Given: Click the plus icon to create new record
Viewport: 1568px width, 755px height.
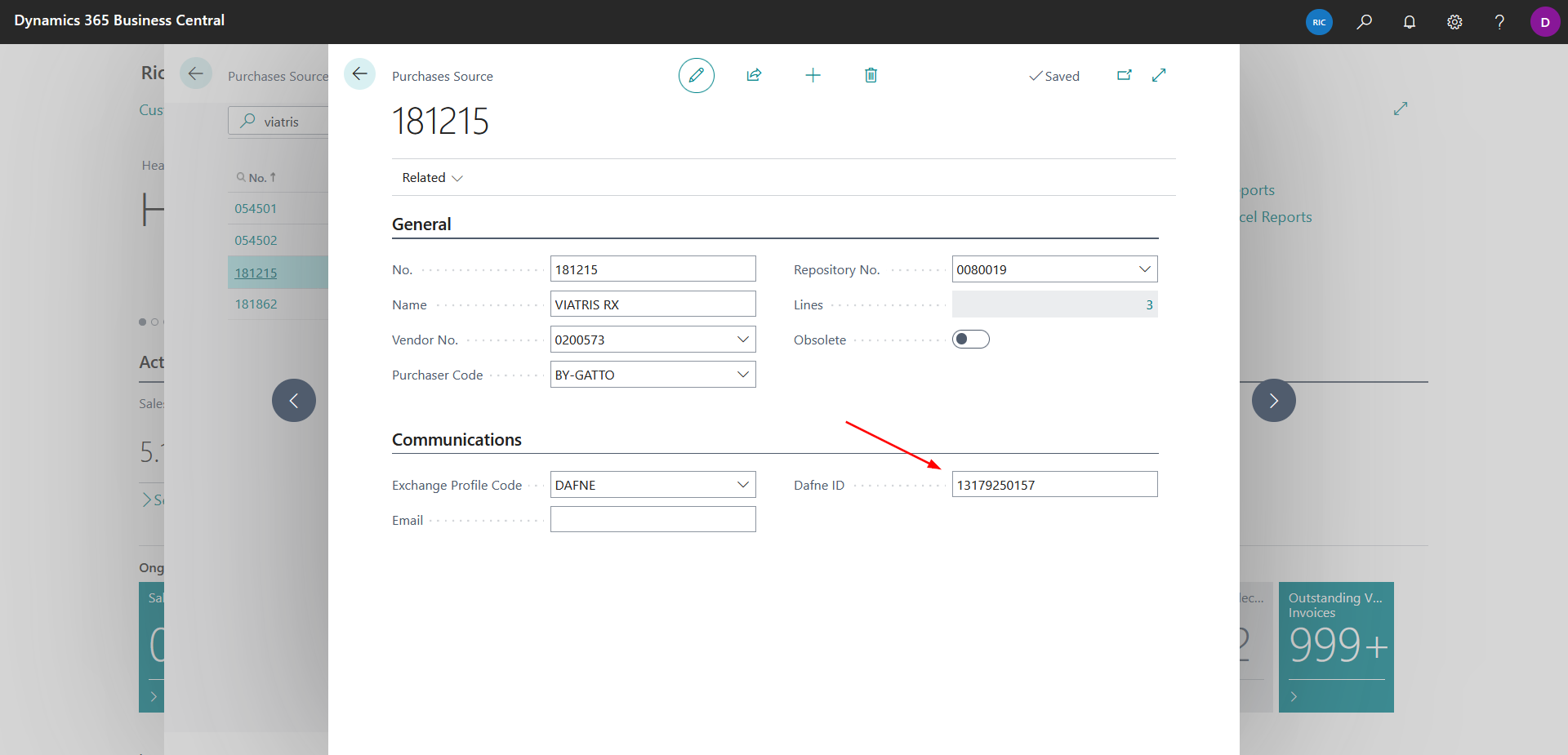Looking at the screenshot, I should pyautogui.click(x=813, y=75).
